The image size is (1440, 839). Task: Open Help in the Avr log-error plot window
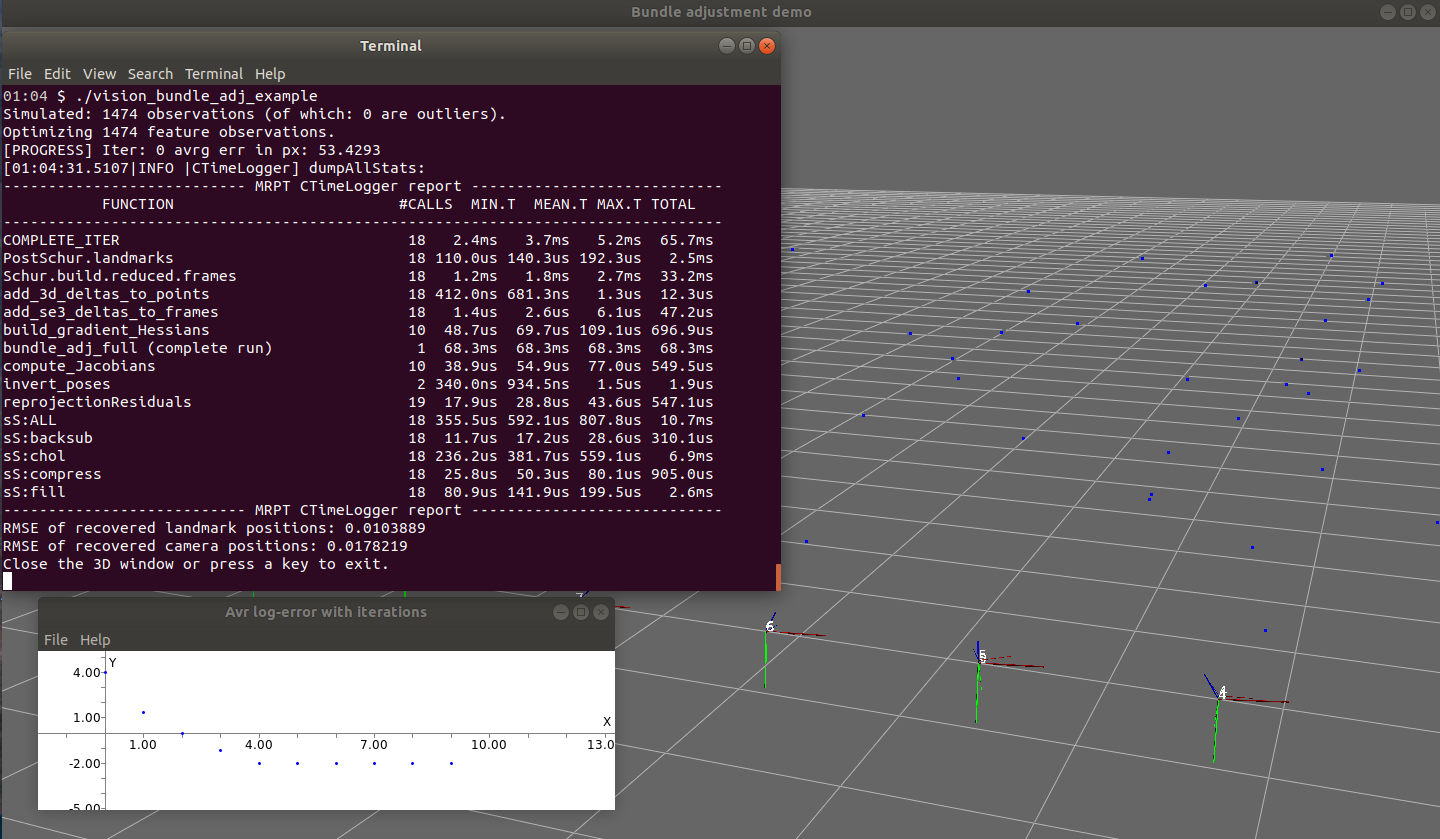pos(94,640)
